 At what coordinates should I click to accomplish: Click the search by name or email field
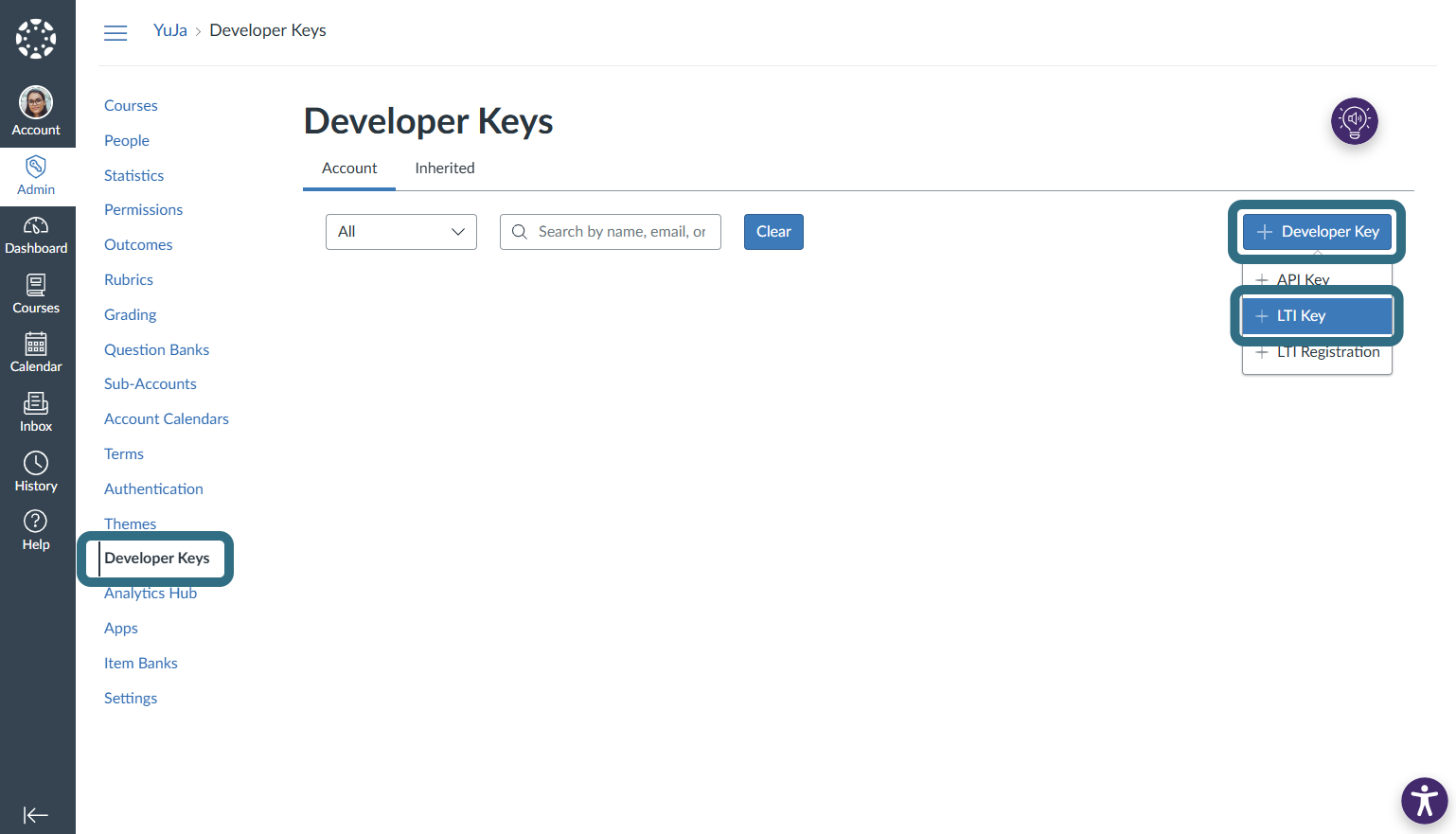click(611, 232)
